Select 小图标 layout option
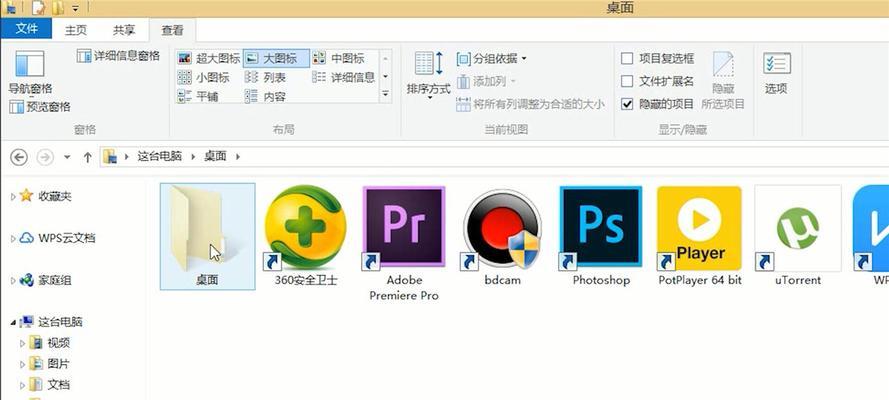 click(x=204, y=78)
